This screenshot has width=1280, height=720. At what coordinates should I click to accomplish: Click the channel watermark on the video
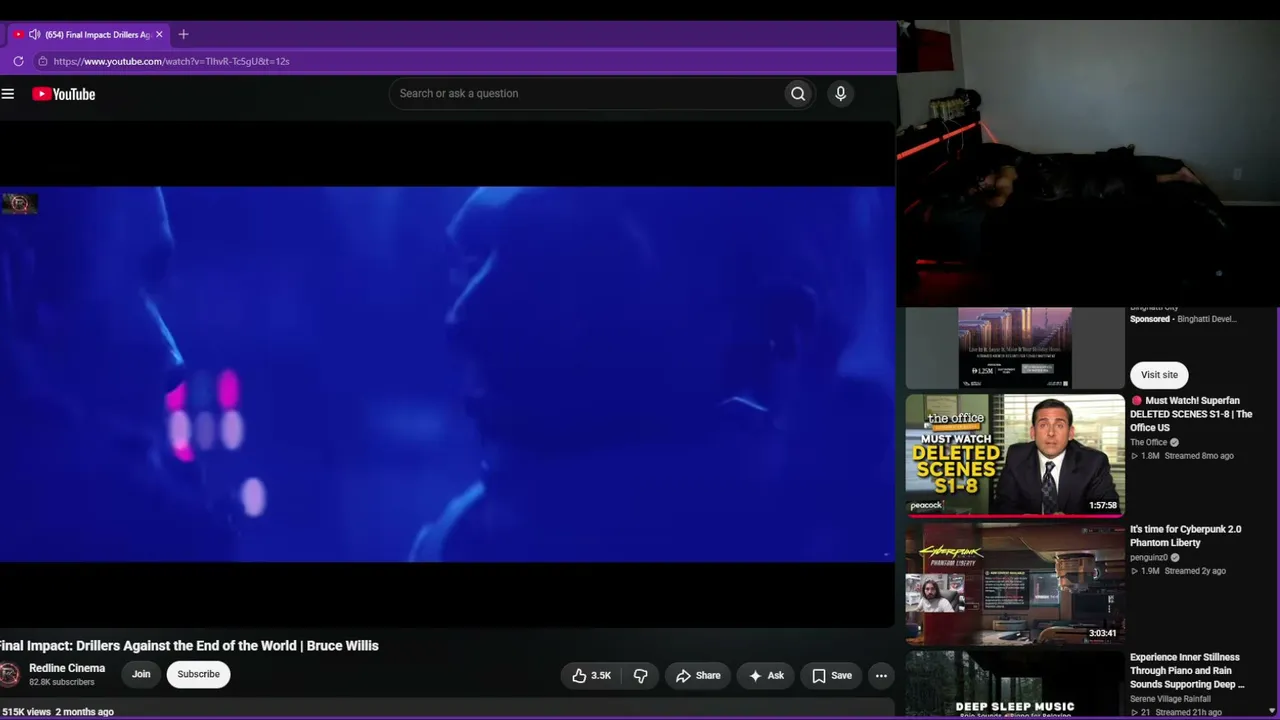(x=19, y=204)
